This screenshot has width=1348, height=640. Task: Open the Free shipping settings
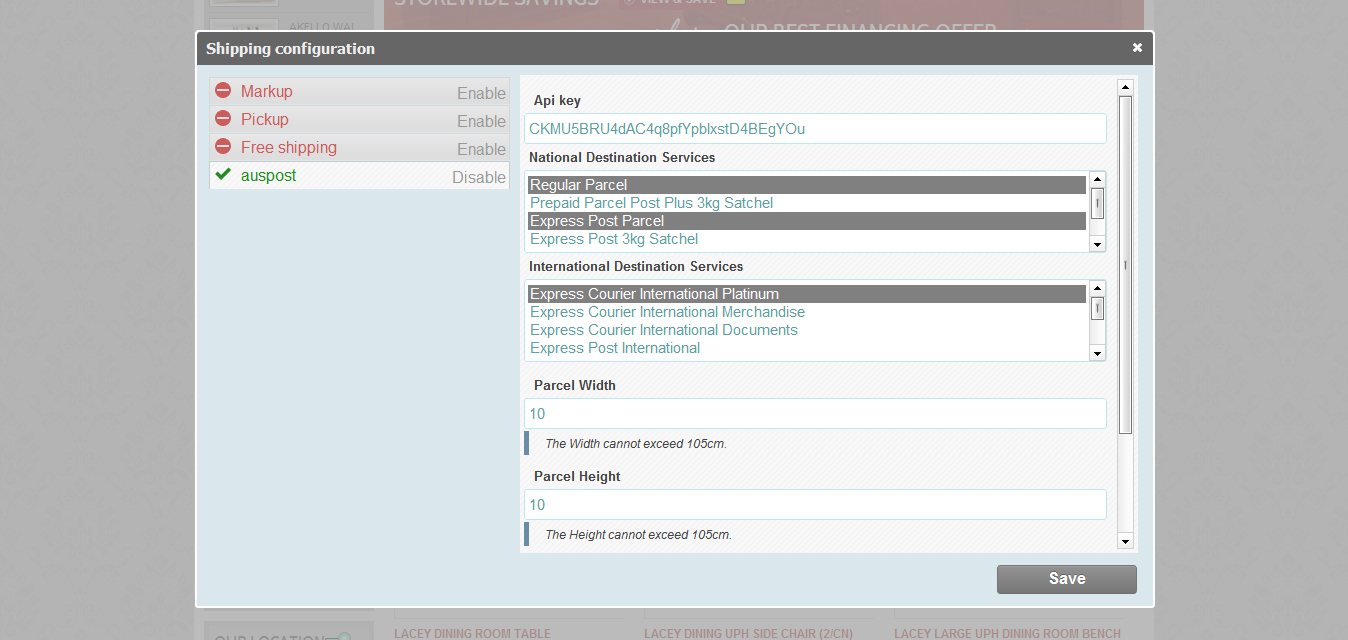pyautogui.click(x=289, y=147)
